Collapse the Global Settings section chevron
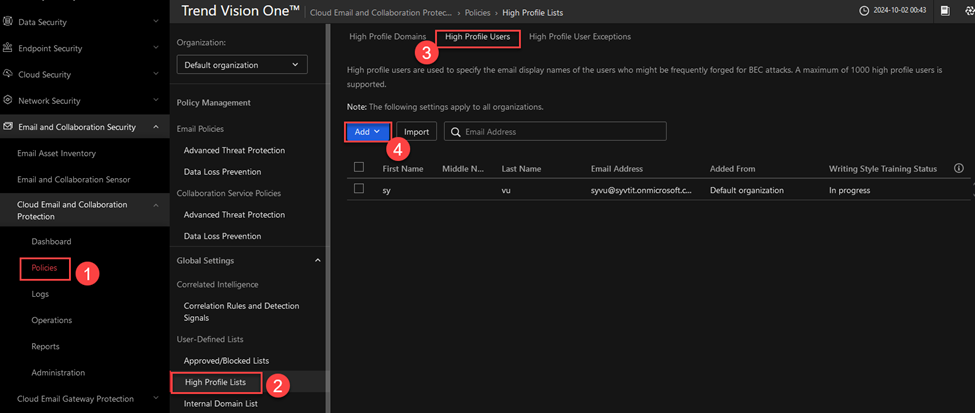 click(318, 261)
